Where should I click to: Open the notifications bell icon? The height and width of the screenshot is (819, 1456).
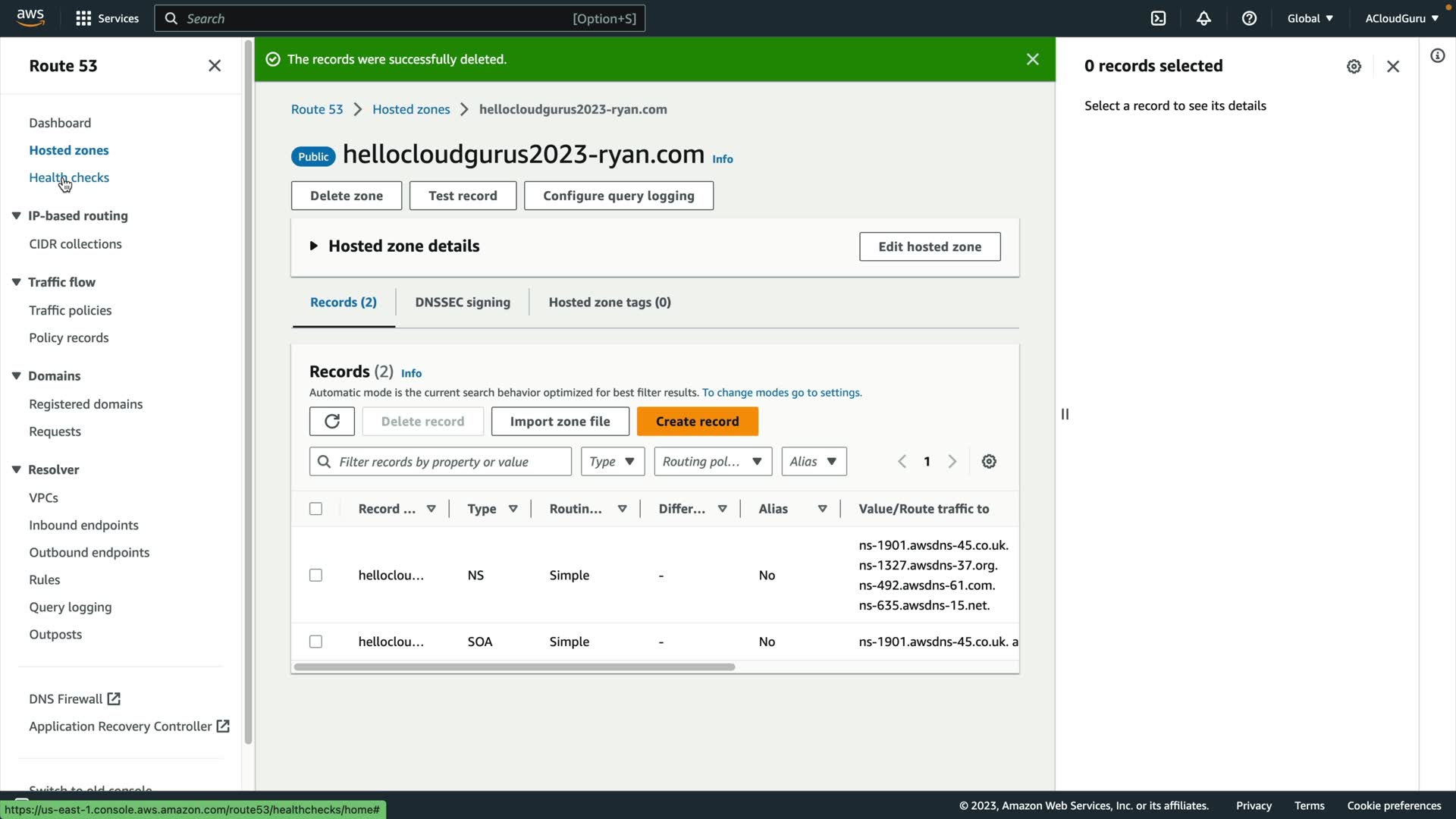pyautogui.click(x=1203, y=18)
